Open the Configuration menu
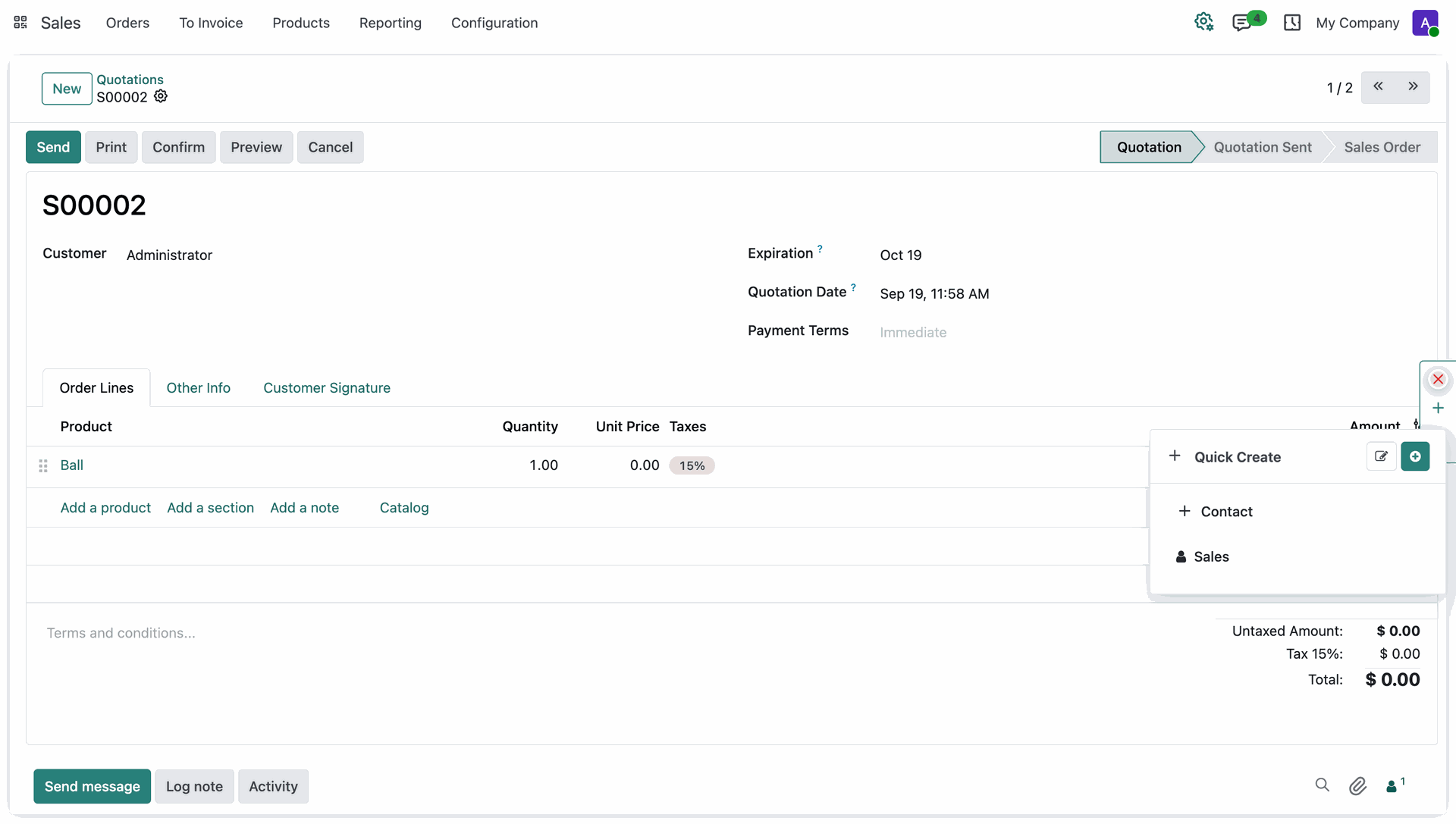 (494, 23)
